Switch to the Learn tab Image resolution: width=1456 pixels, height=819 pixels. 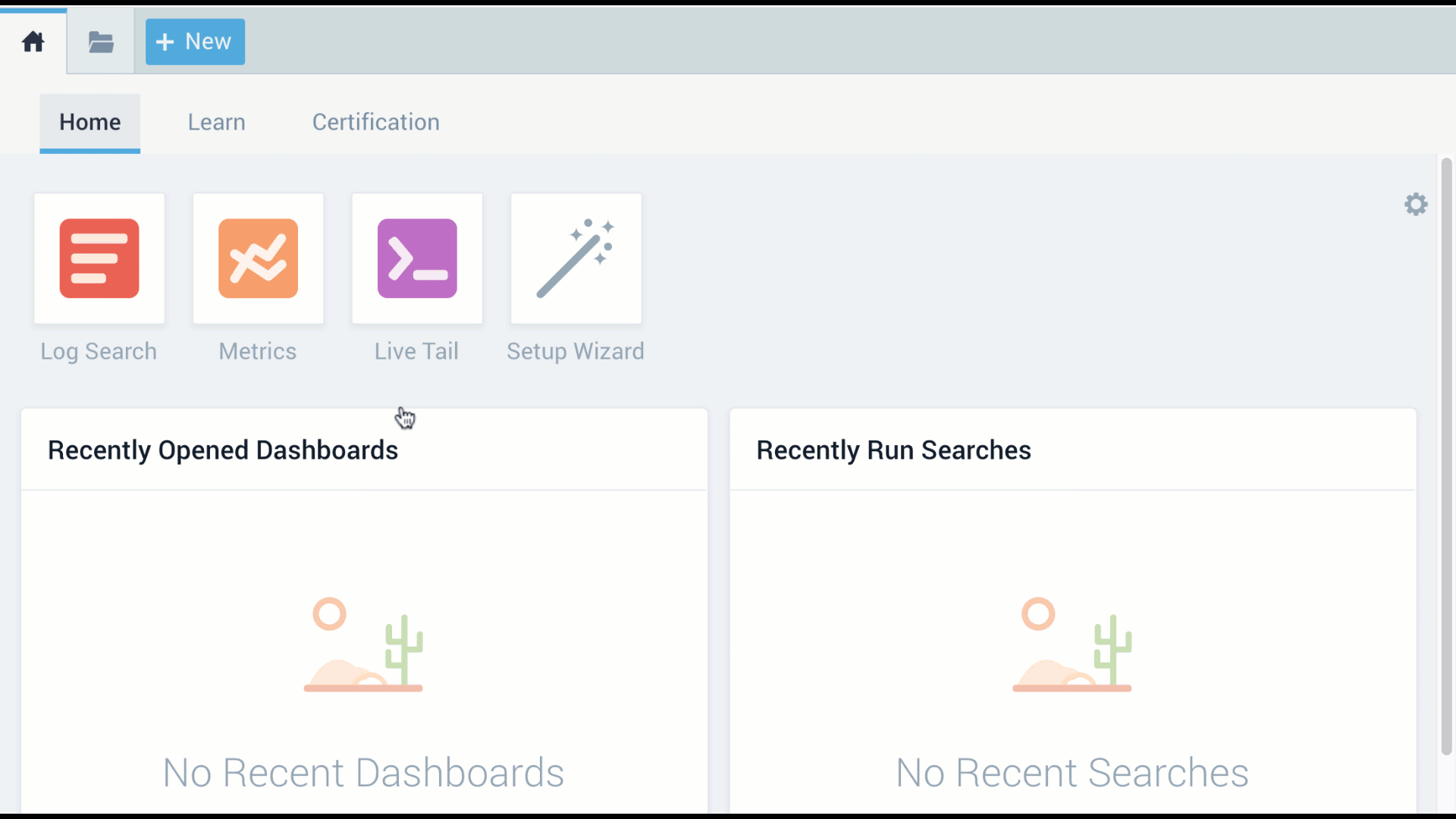[x=216, y=122]
